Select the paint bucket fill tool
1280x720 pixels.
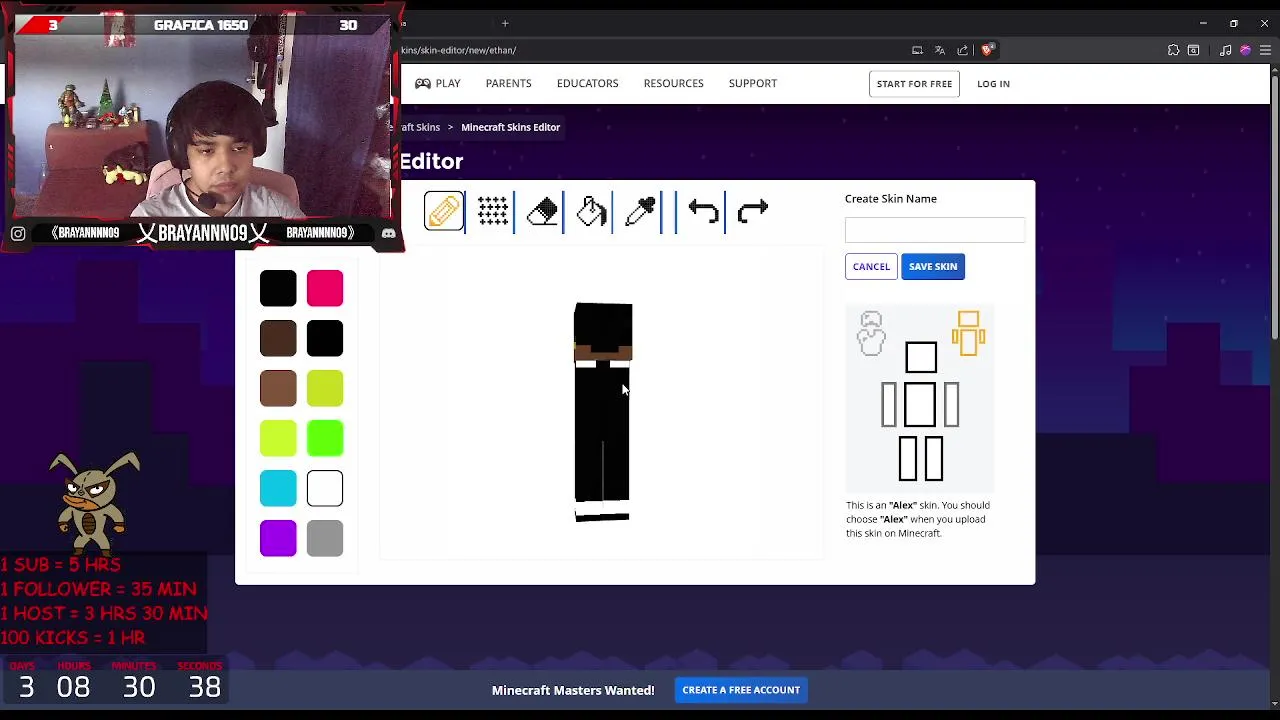click(x=591, y=211)
